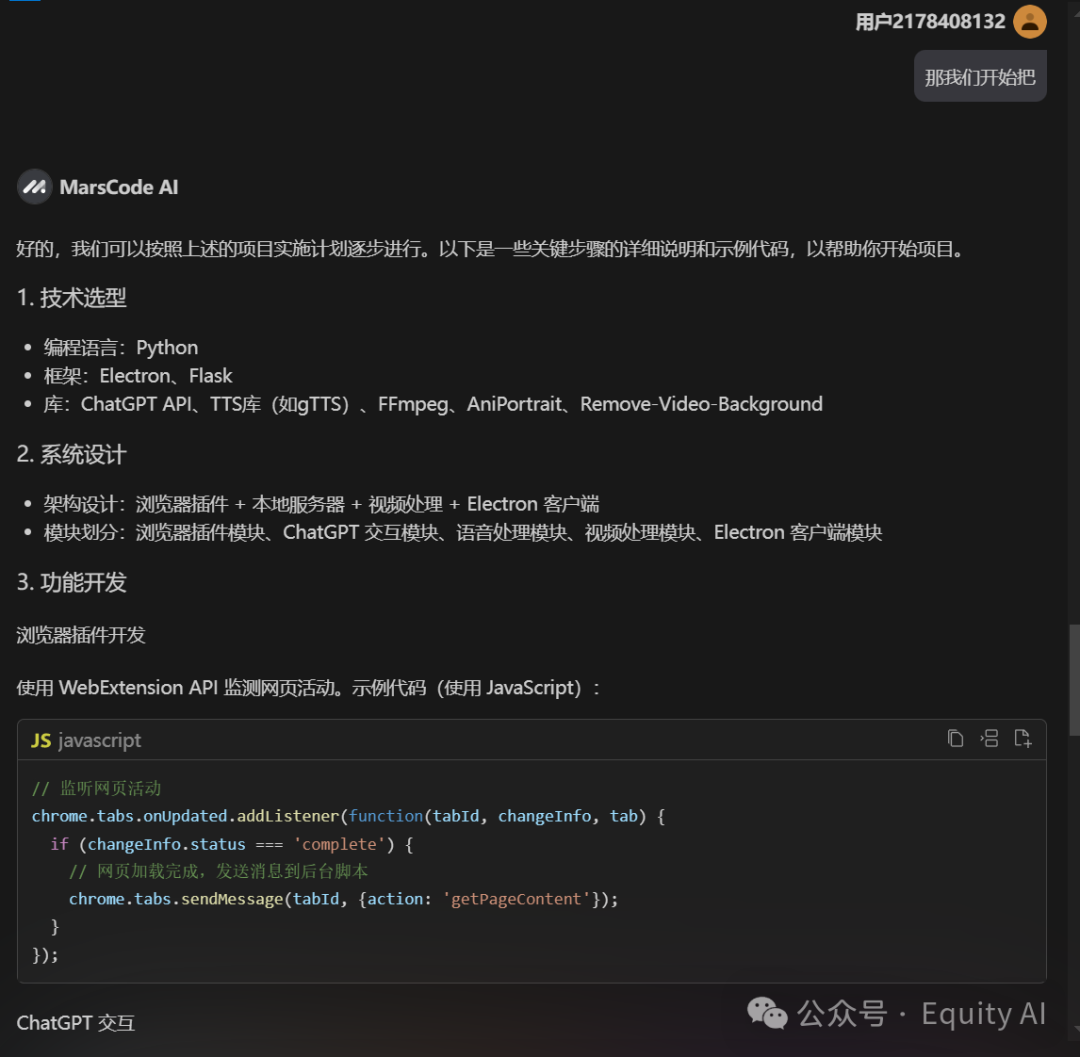Click the insert-code icon in code header
This screenshot has height=1057, width=1080.
click(x=989, y=739)
